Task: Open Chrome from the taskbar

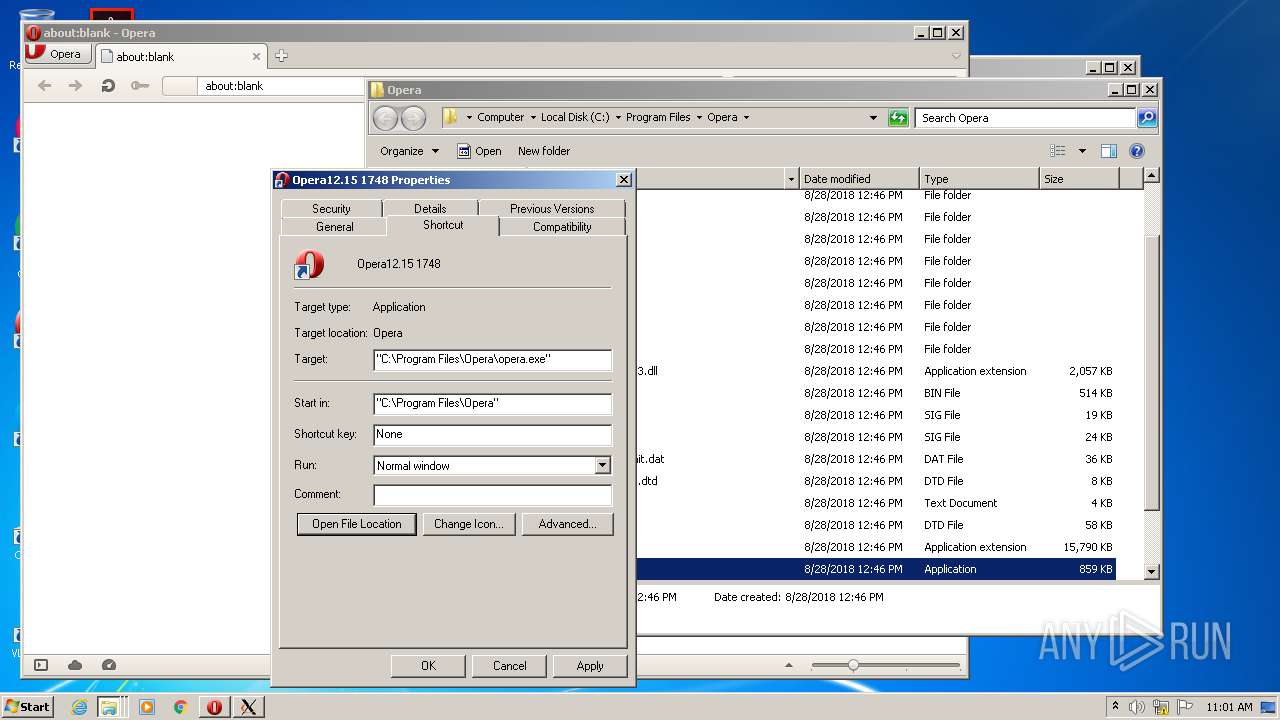Action: pos(180,707)
